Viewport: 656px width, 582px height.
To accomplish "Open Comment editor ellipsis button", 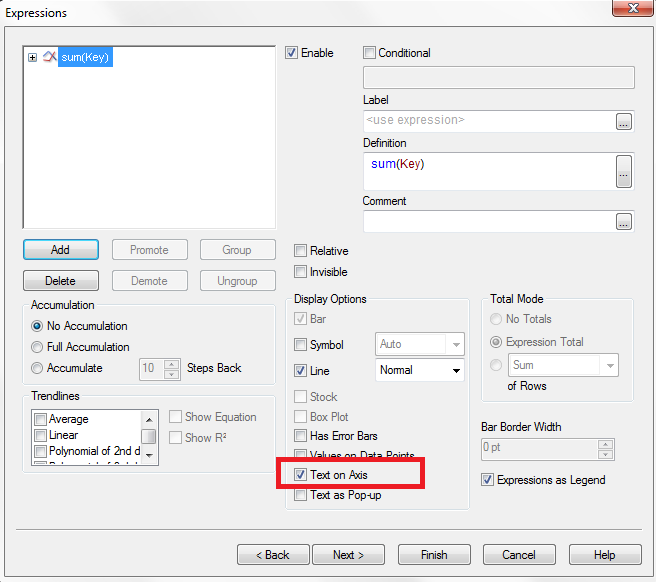I will point(623,222).
